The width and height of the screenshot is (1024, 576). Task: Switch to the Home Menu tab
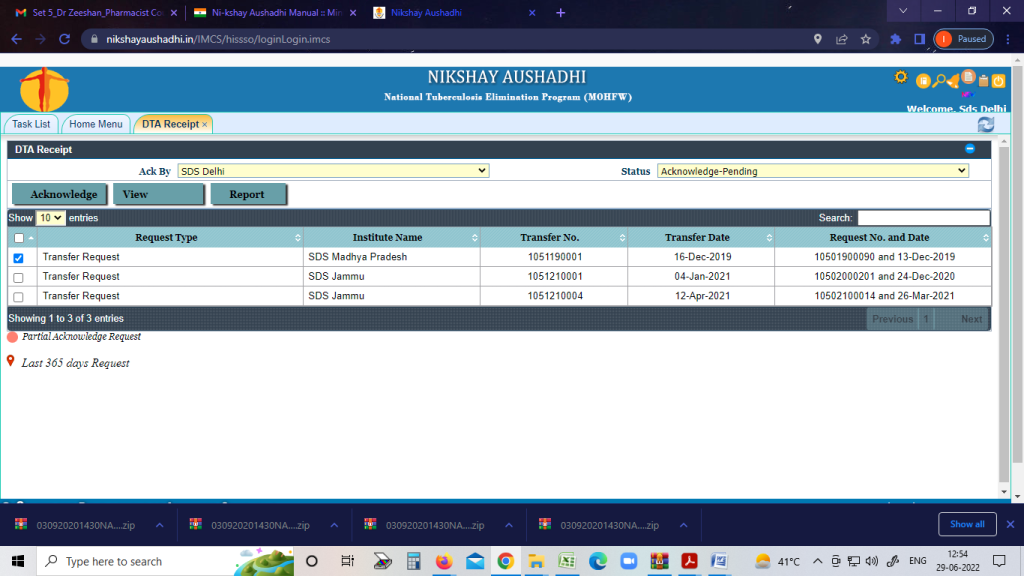(96, 124)
